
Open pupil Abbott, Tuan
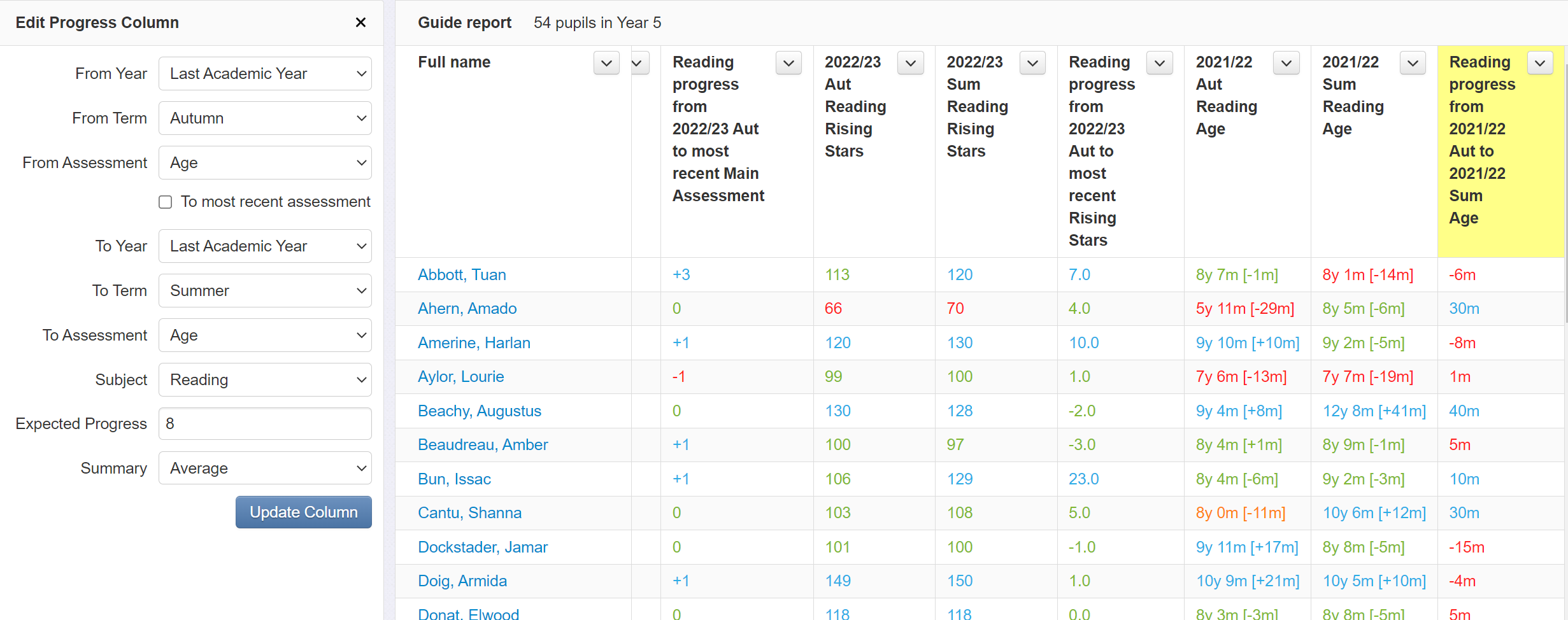[x=462, y=275]
